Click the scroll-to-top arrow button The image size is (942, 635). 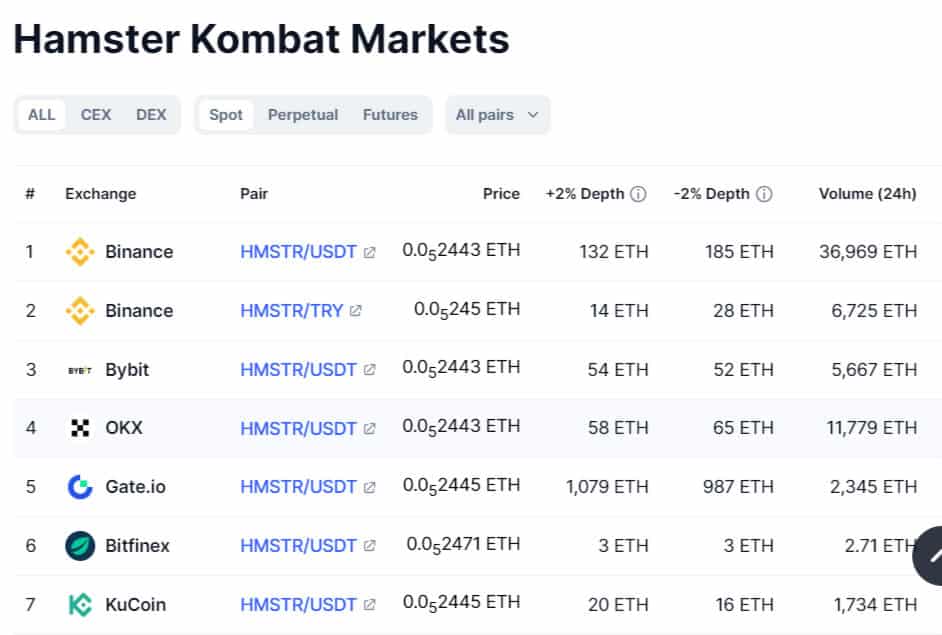pos(928,556)
